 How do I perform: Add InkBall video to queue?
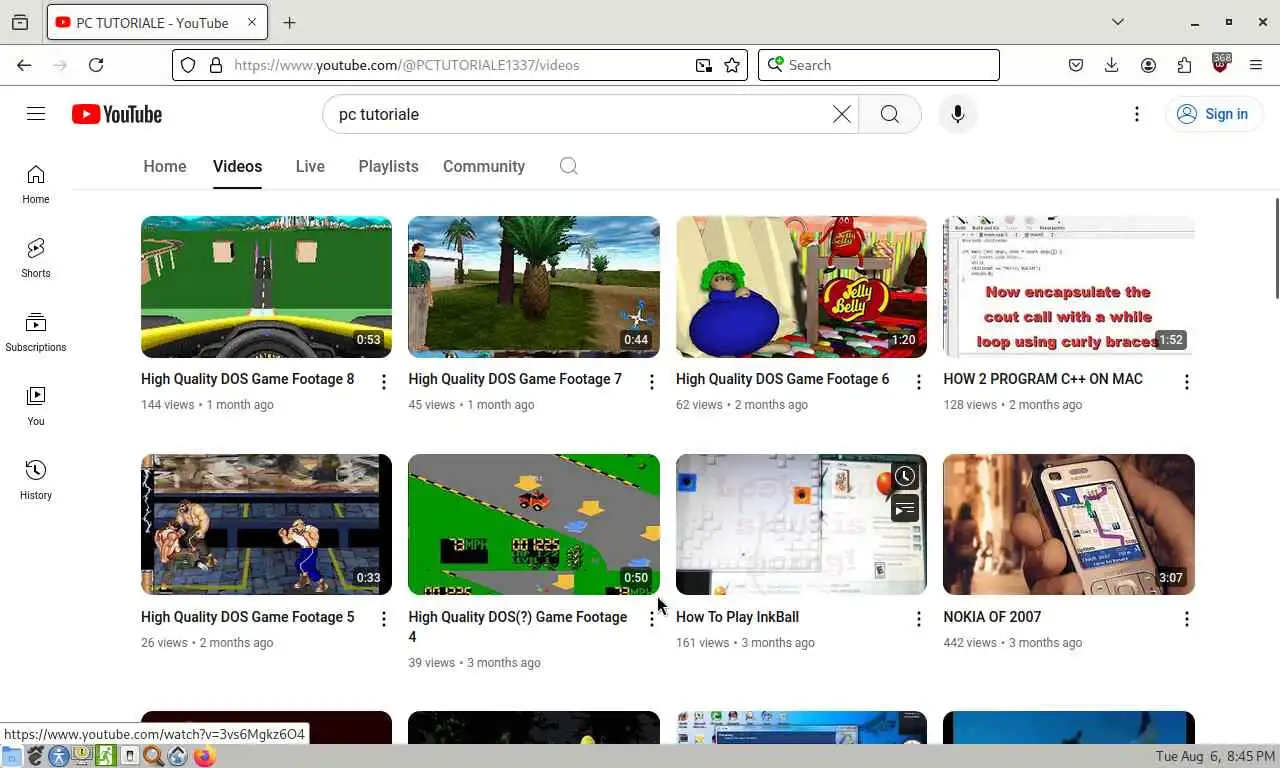[905, 509]
